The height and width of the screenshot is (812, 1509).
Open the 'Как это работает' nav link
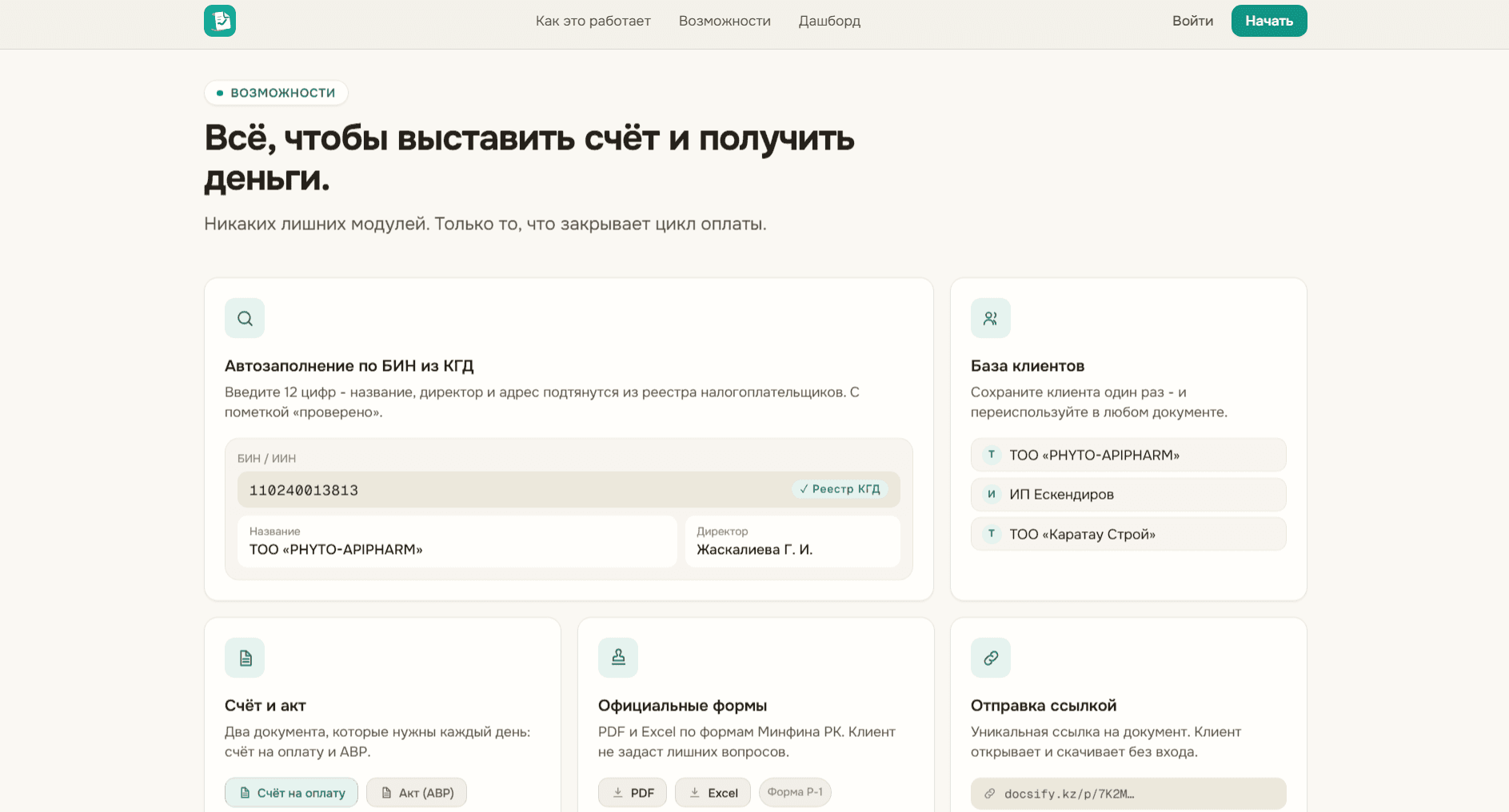(x=593, y=21)
